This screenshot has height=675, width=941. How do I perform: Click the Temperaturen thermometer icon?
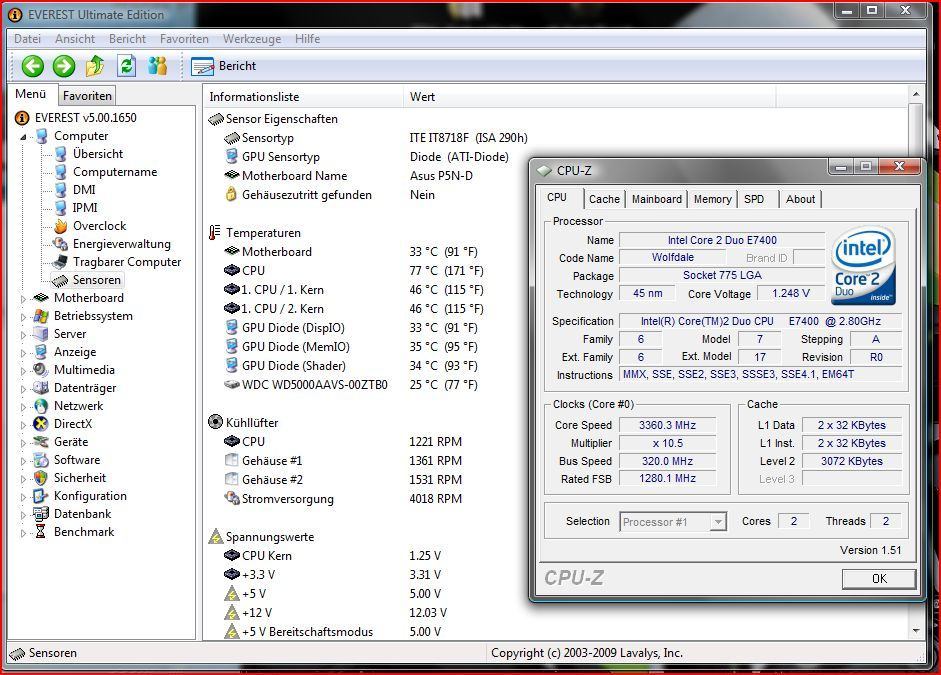214,233
